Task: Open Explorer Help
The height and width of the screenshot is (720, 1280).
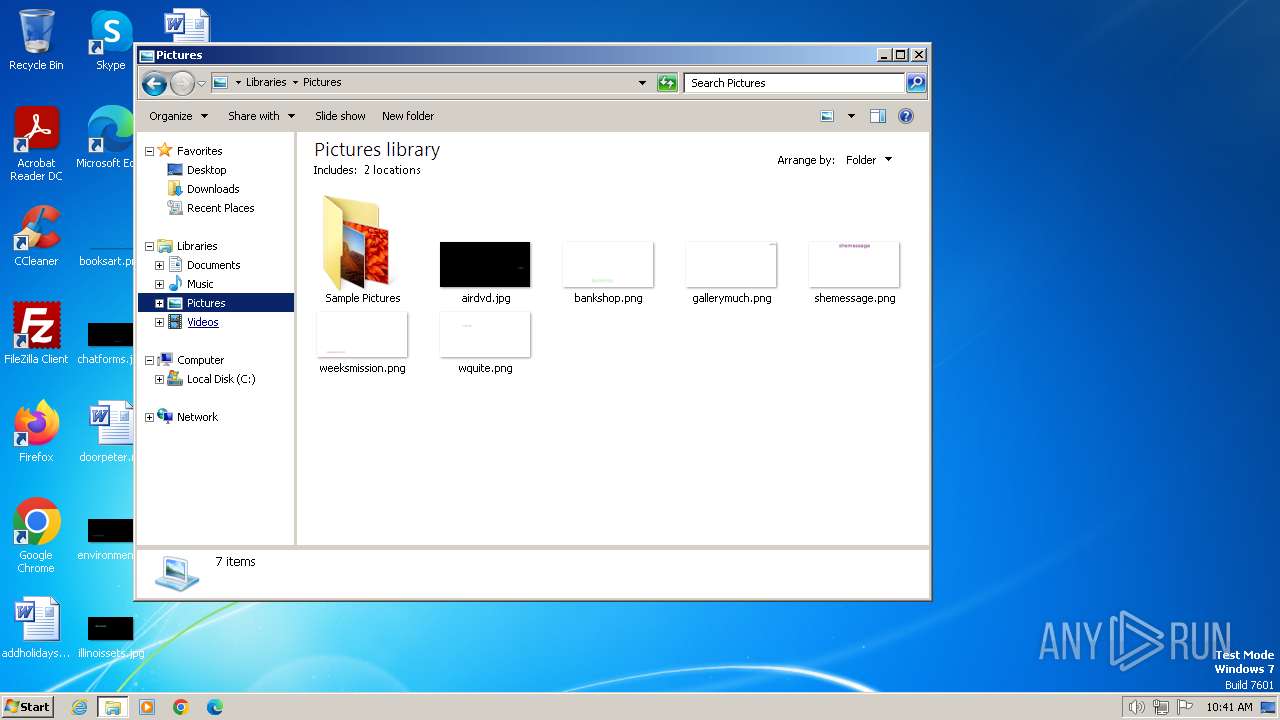Action: [x=906, y=116]
